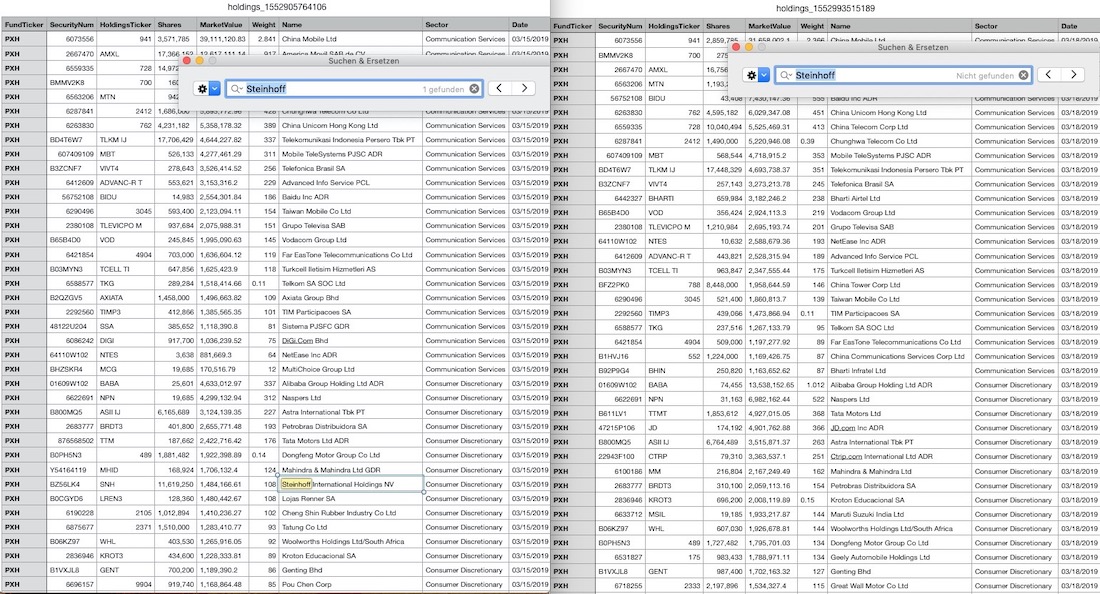Click Lojas Renner SA name cell
Screen dimensions: 1100x594
351,499
